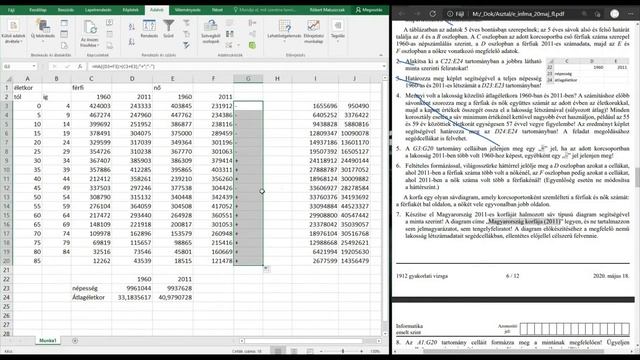Collapse the ribbon with the arrow
Image resolution: width=640 pixels, height=360 pixels.
pos(381,55)
